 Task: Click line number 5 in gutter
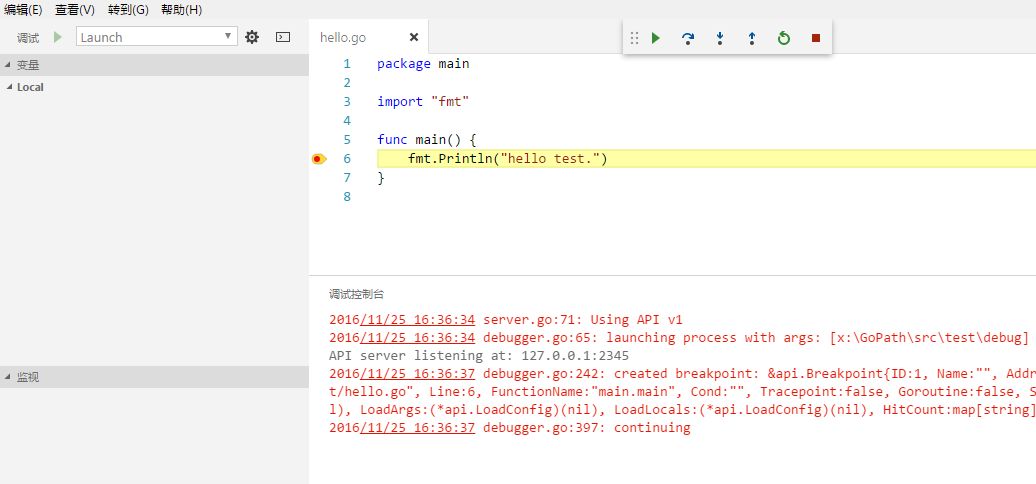(347, 139)
